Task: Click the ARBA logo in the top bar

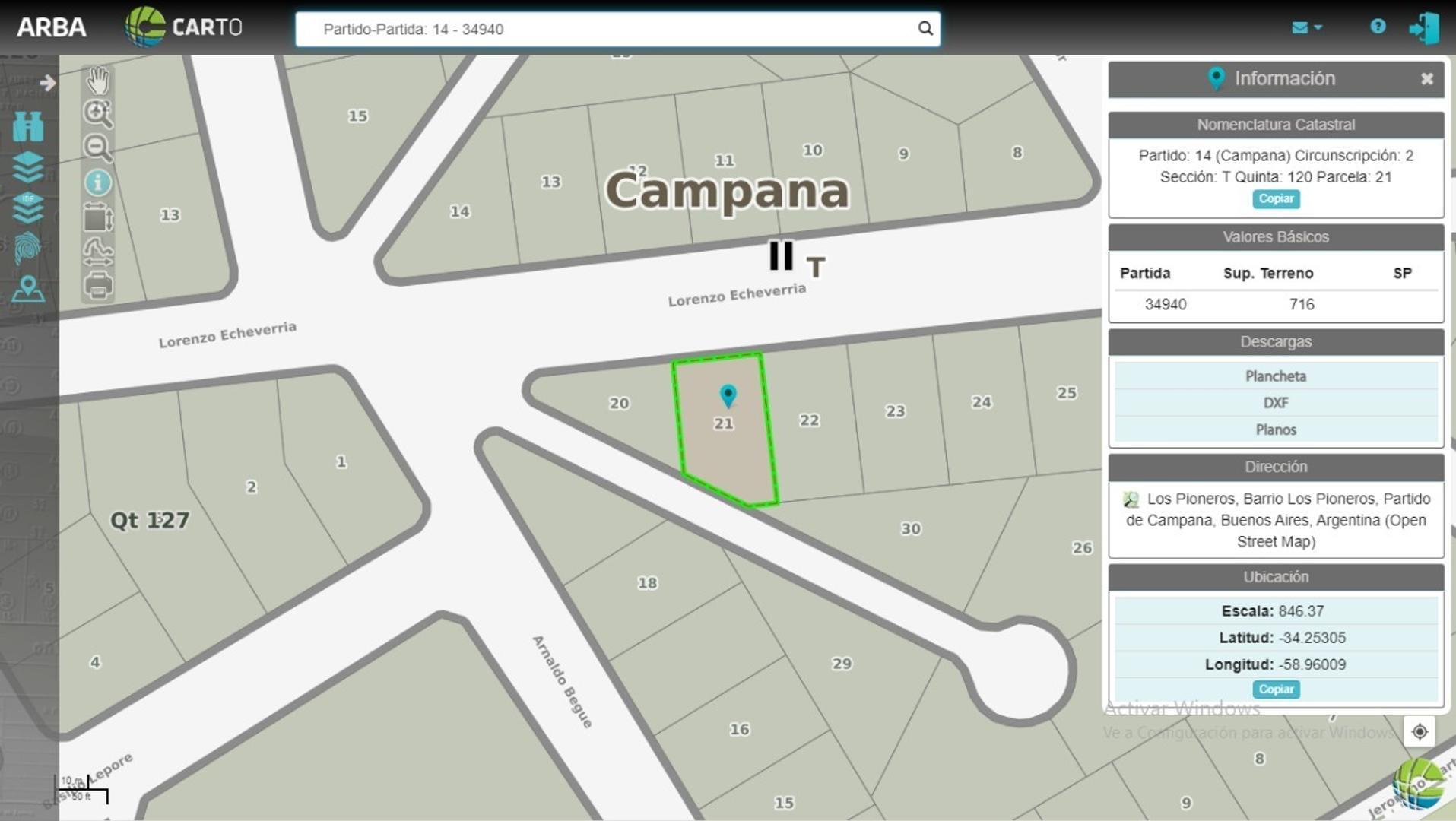Action: pyautogui.click(x=52, y=27)
